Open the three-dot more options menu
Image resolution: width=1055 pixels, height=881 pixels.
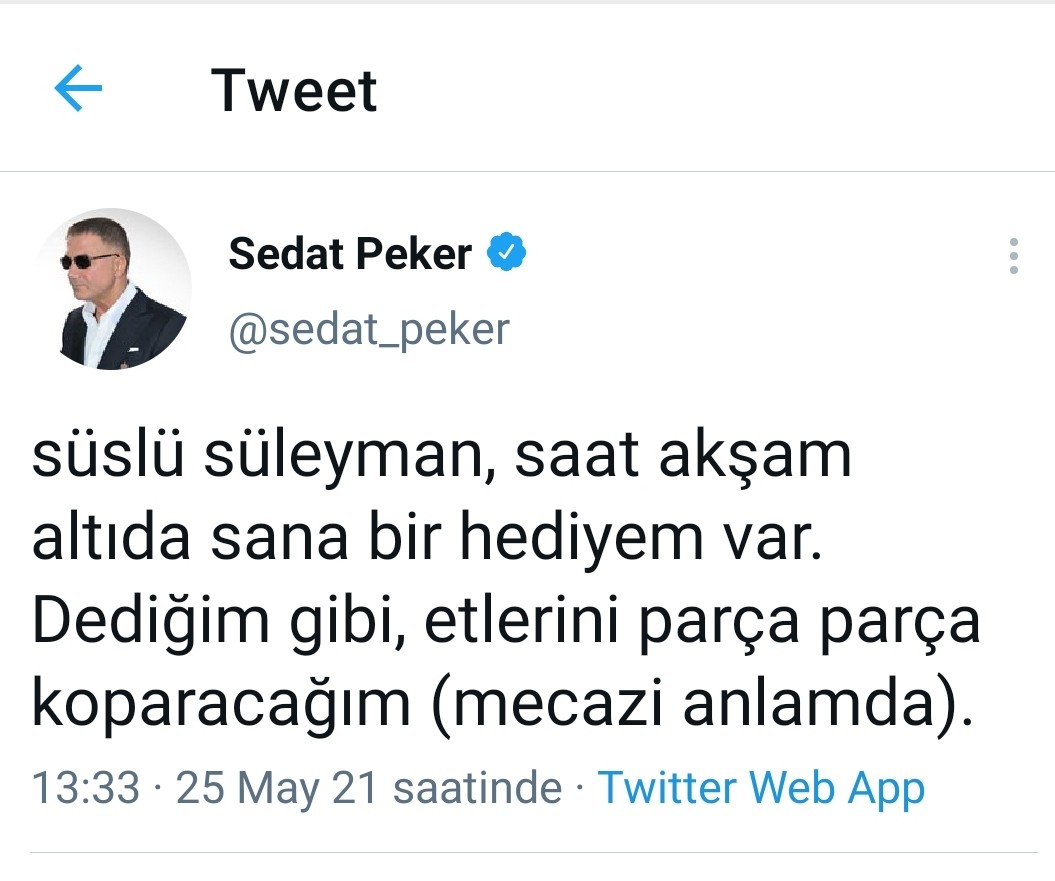pyautogui.click(x=1014, y=256)
